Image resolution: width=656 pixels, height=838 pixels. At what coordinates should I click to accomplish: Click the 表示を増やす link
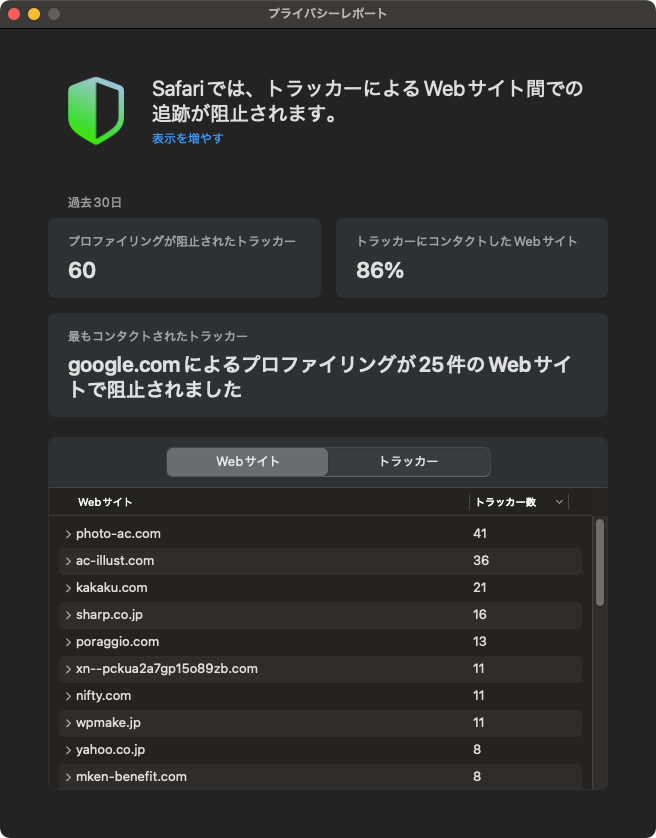(x=187, y=138)
